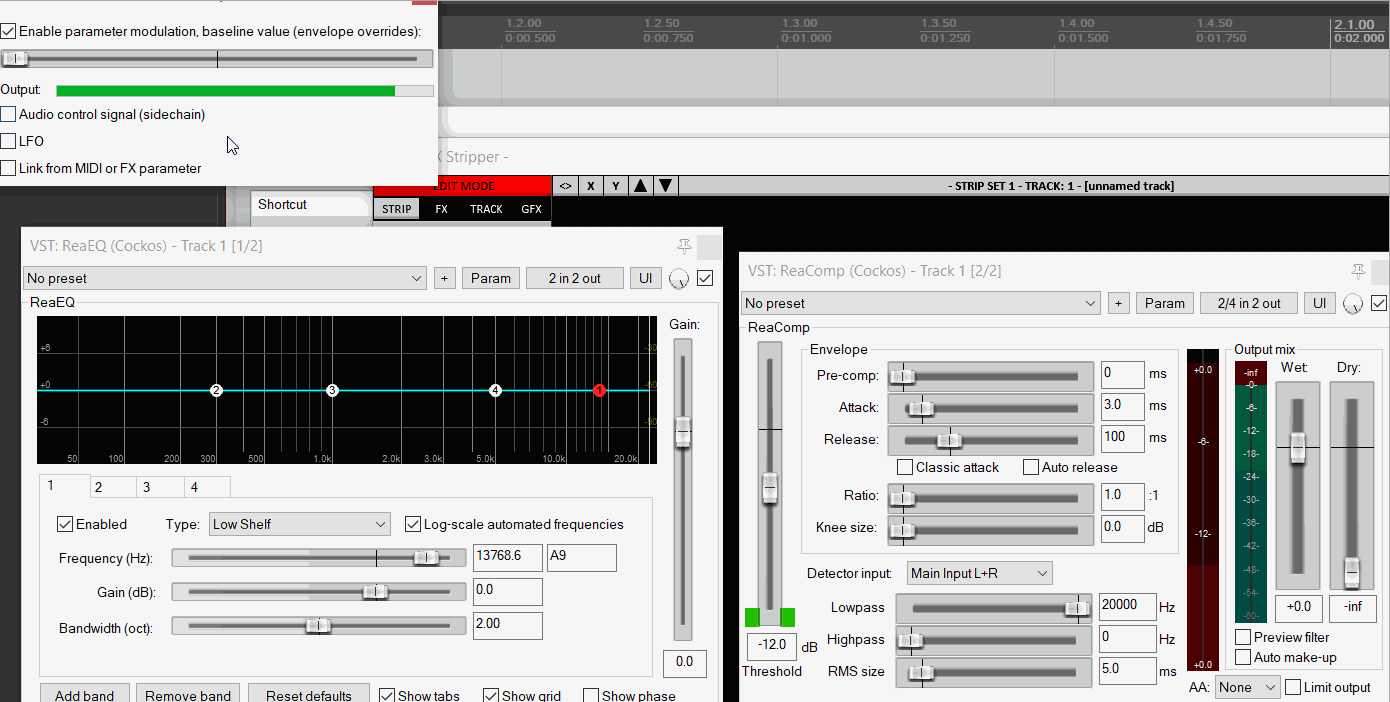Click the Stripper 'Y' button

coord(615,185)
